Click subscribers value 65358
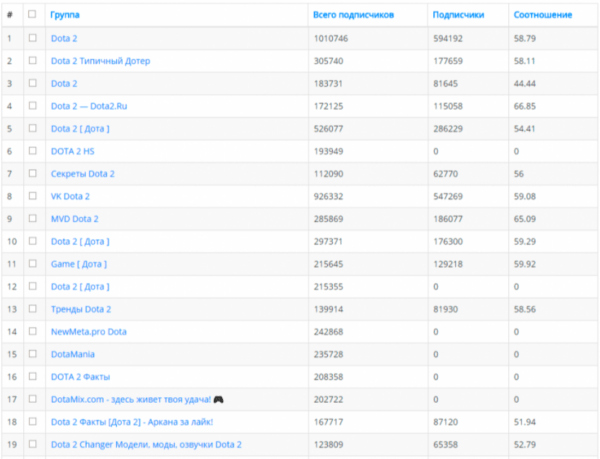The image size is (600, 459). pos(445,444)
